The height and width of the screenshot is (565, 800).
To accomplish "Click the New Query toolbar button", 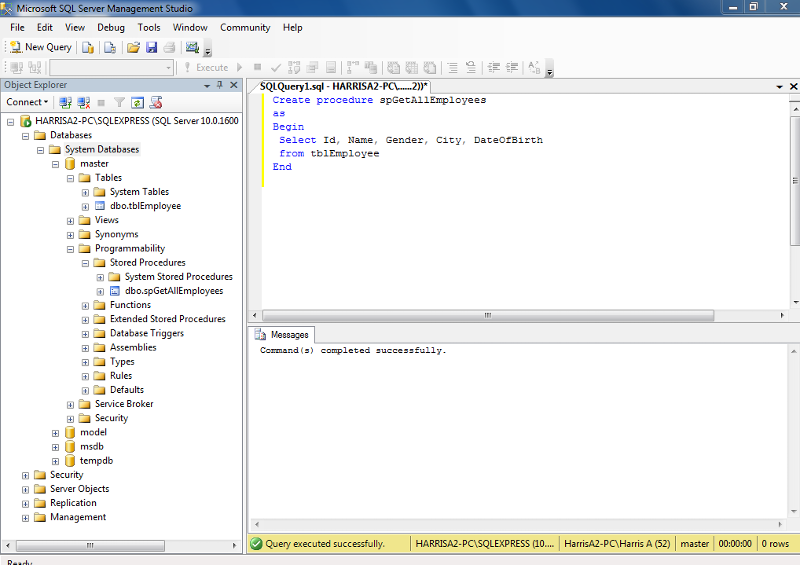I will (x=41, y=47).
